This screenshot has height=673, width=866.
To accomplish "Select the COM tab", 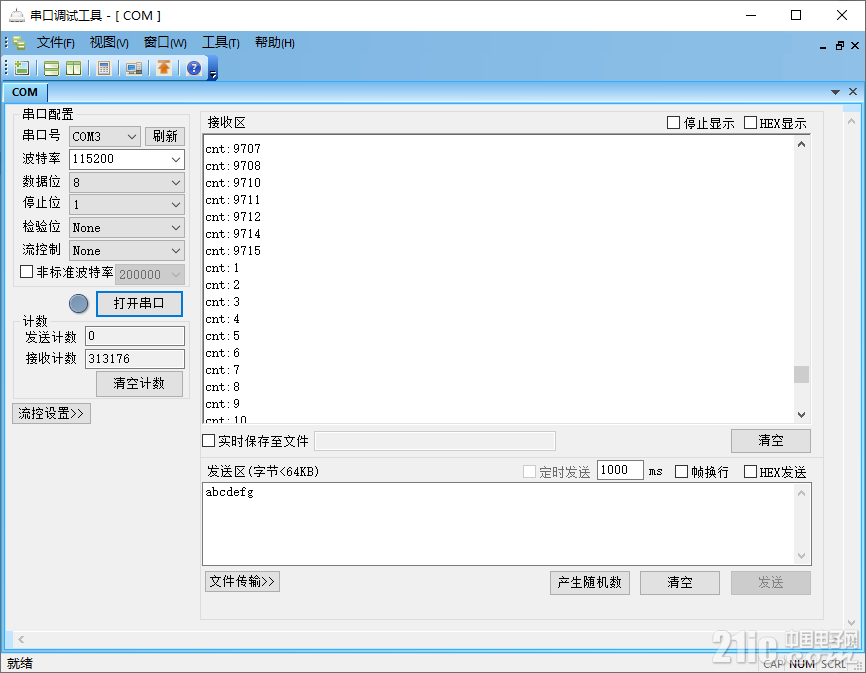I will click(25, 92).
